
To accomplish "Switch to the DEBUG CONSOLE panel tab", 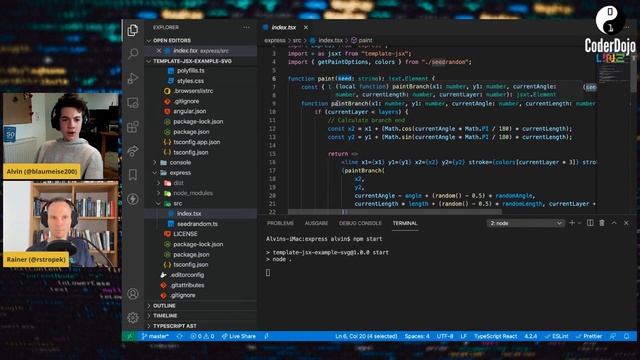I will (x=360, y=223).
